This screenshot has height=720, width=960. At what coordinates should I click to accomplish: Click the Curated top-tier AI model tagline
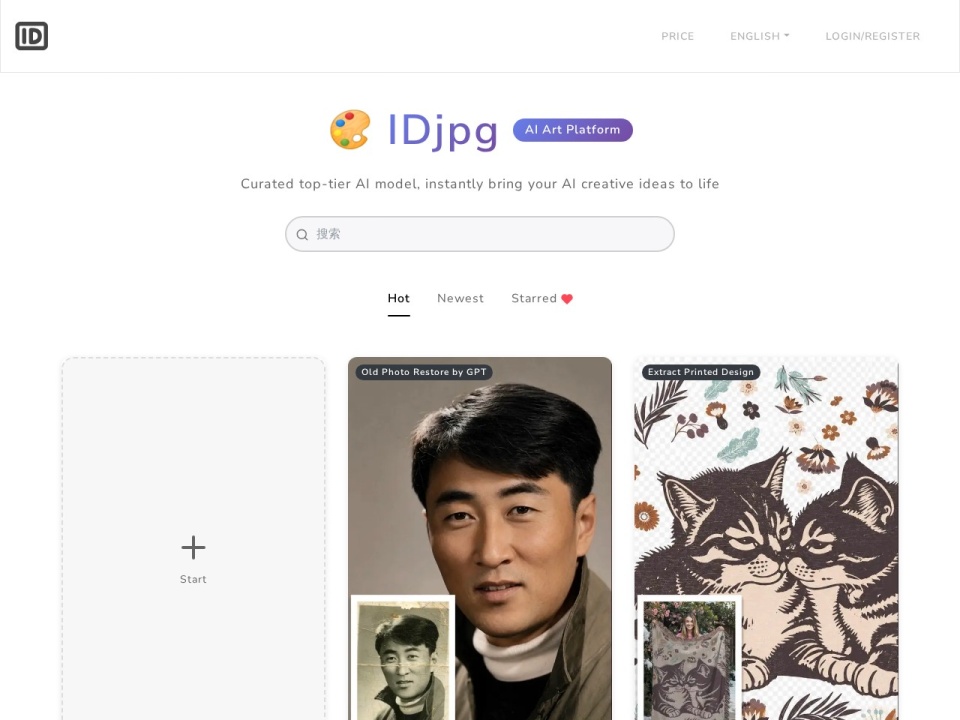tap(480, 184)
